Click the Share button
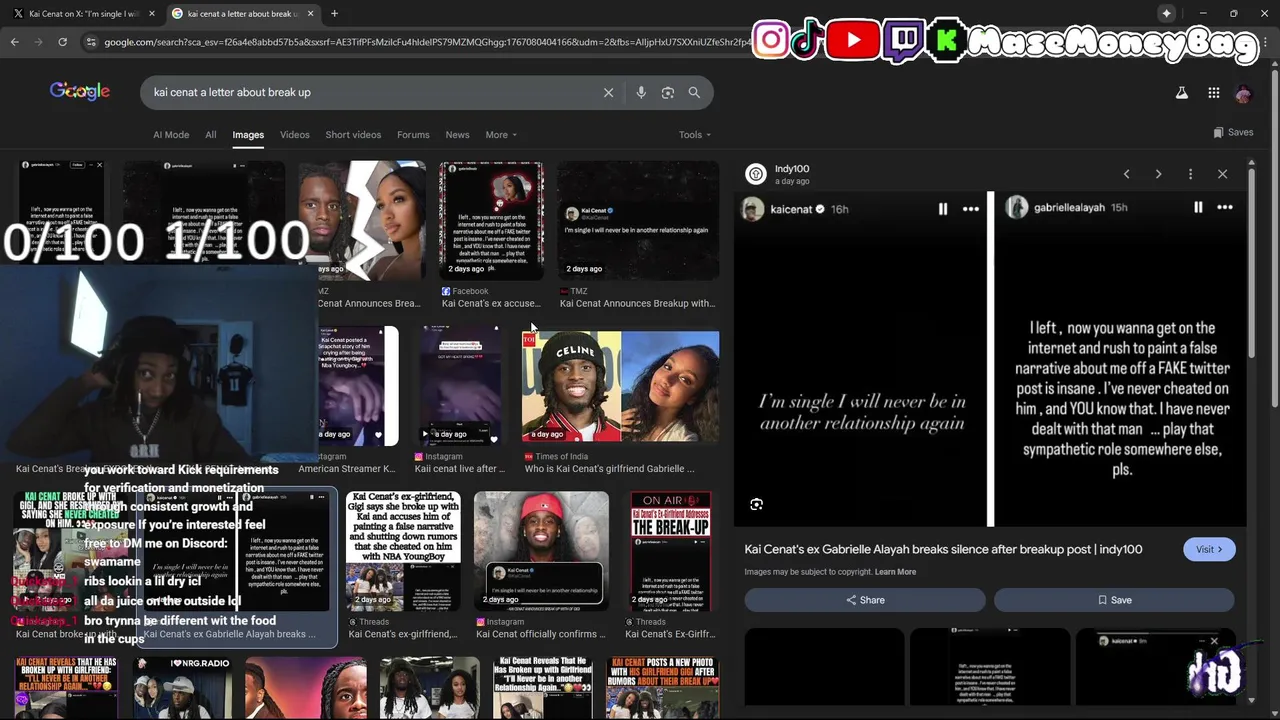Image resolution: width=1280 pixels, height=720 pixels. click(865, 600)
